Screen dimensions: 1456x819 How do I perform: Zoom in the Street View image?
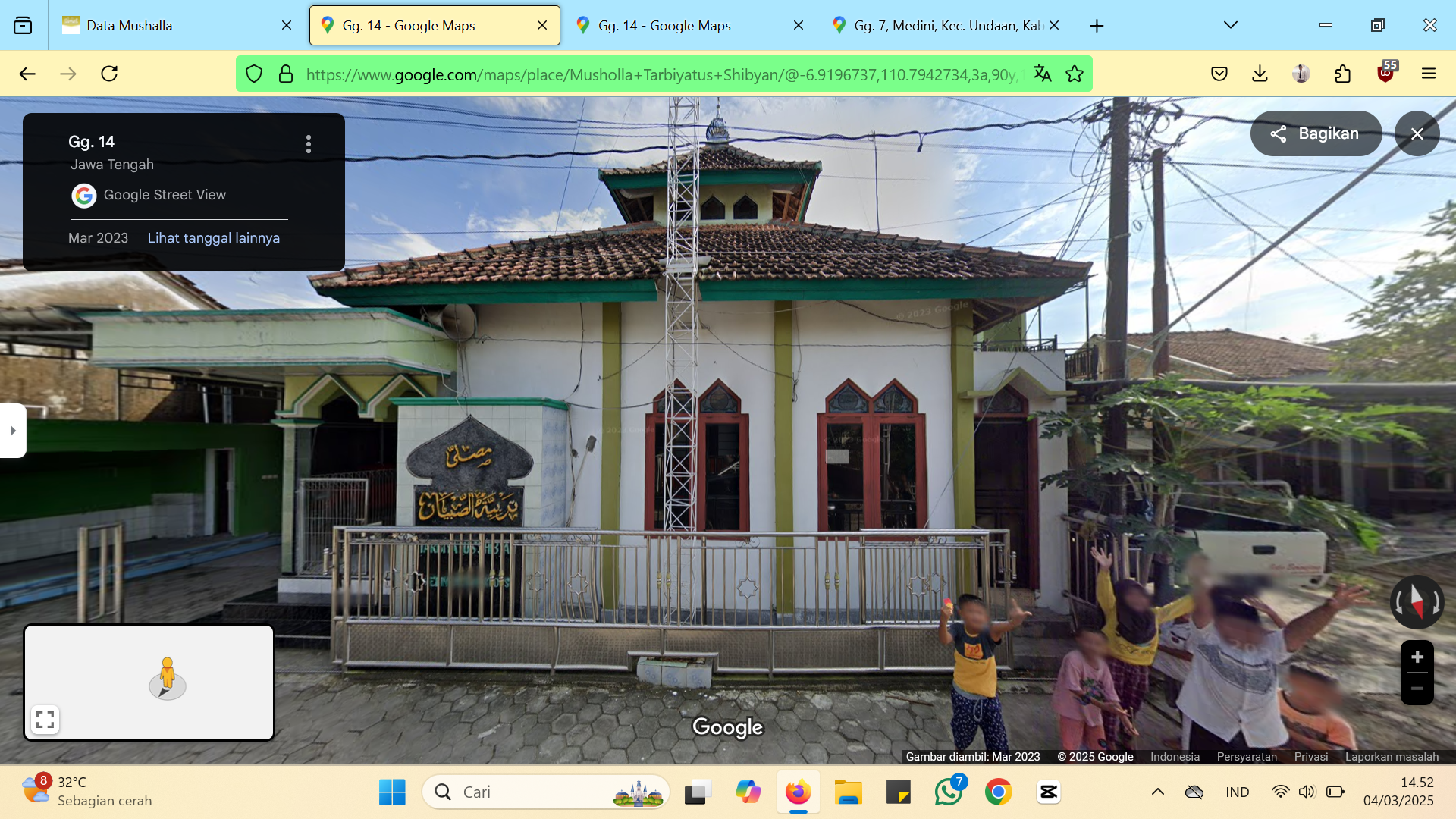[x=1417, y=657]
